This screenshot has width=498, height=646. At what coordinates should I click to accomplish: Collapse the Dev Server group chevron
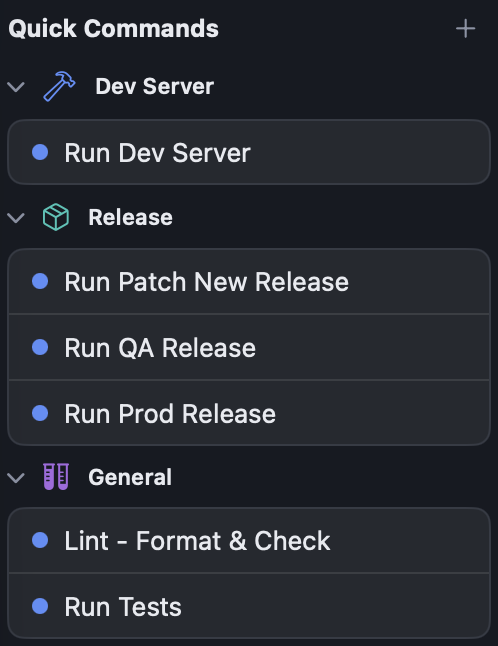pyautogui.click(x=16, y=87)
